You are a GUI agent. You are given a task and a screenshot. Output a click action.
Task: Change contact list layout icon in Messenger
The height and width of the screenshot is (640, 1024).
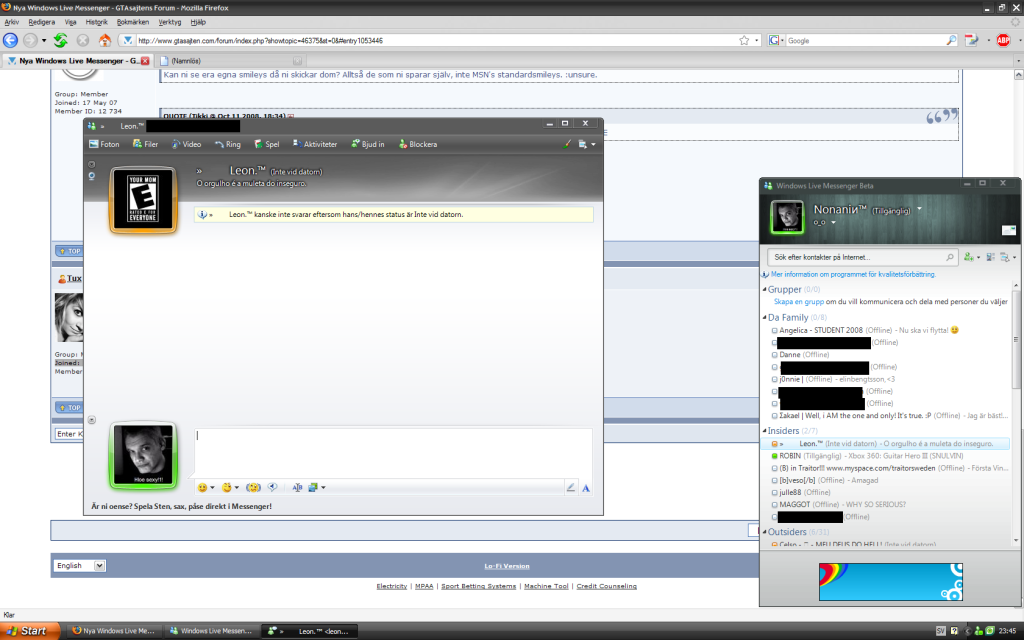[991, 257]
